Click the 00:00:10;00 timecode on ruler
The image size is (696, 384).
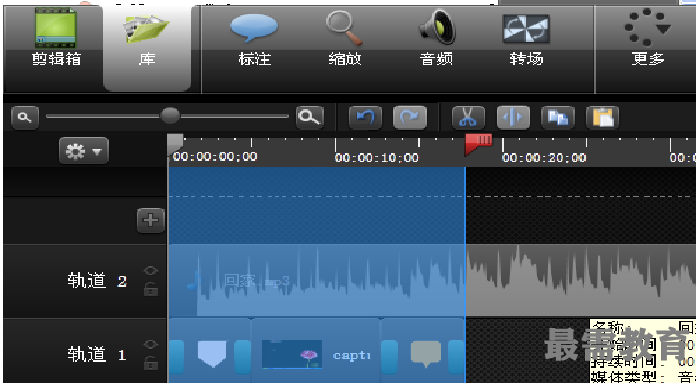376,158
